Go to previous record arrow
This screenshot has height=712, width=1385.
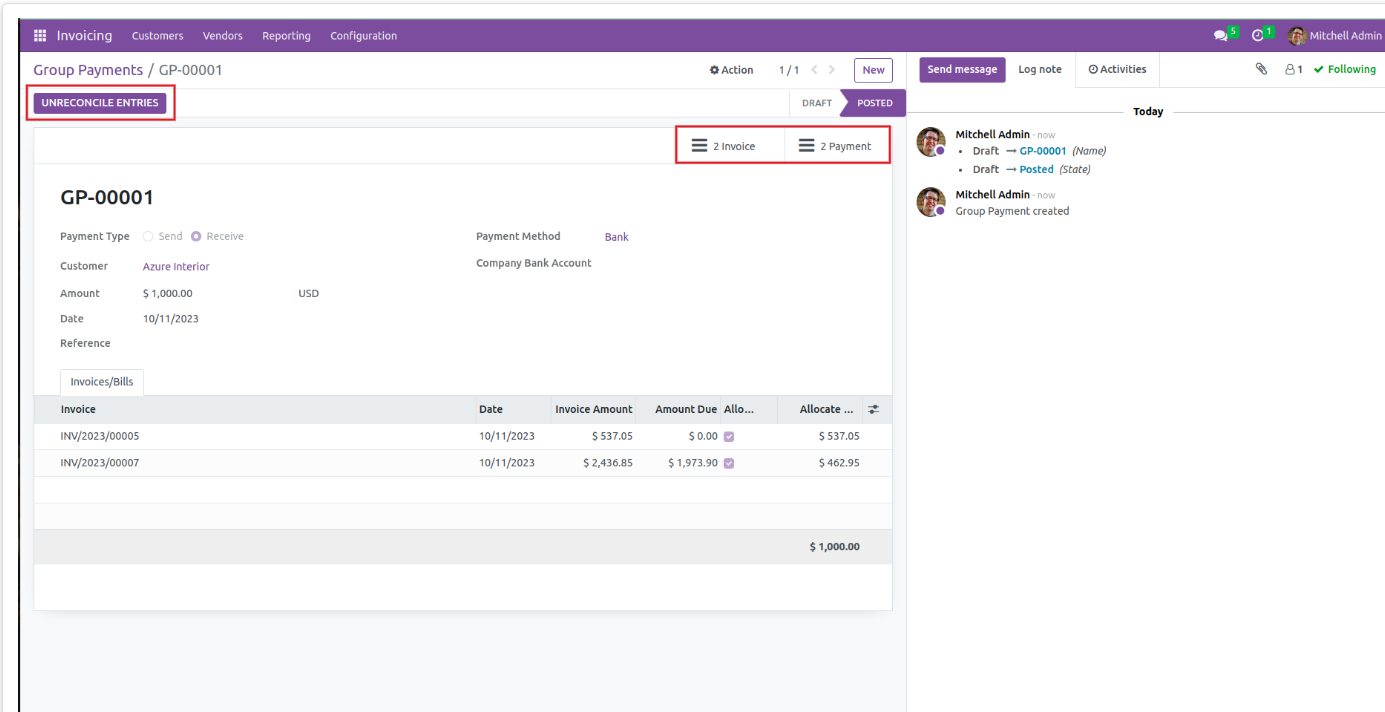814,70
